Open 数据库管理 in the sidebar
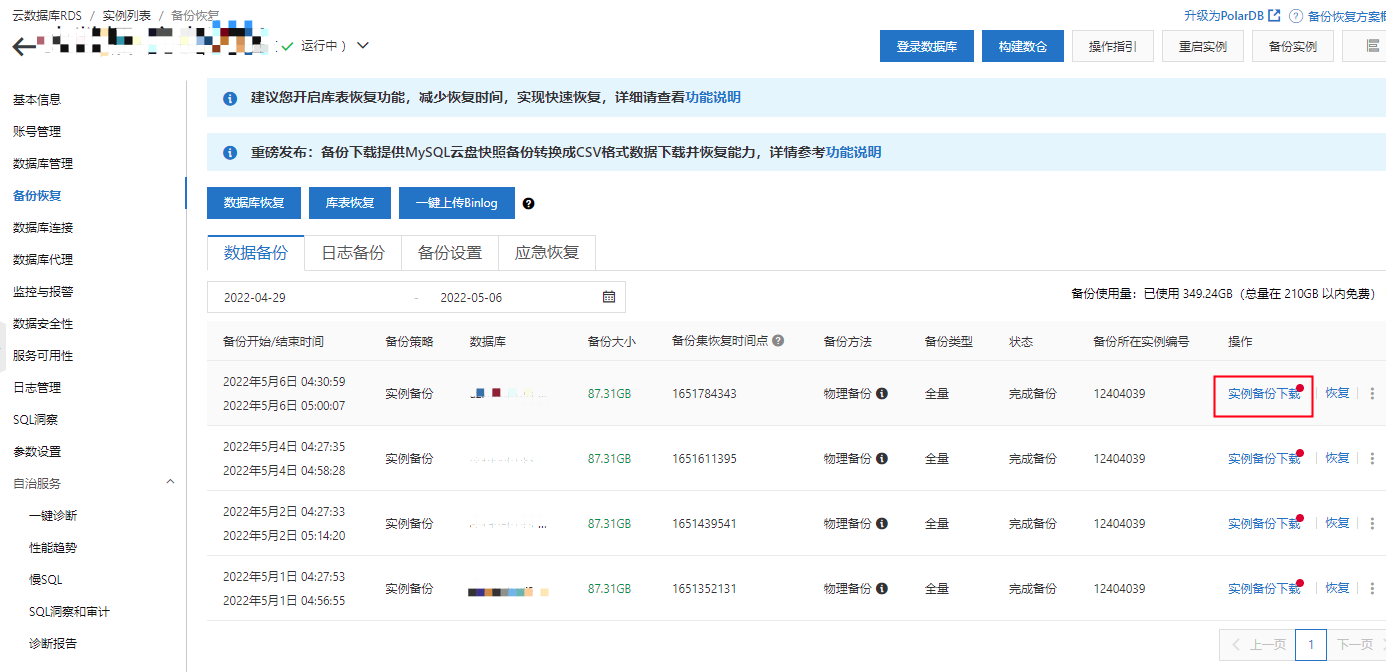The width and height of the screenshot is (1386, 672). [43, 163]
